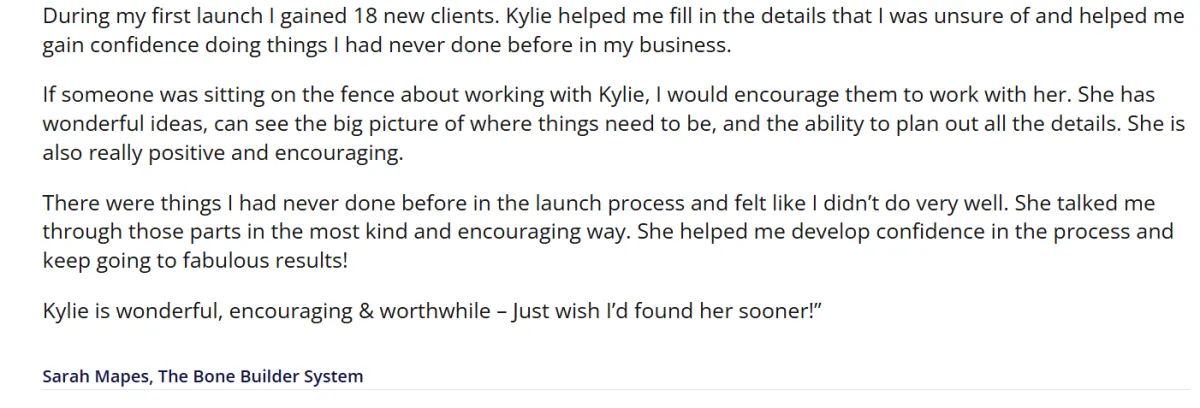Image resolution: width=1200 pixels, height=408 pixels.
Task: Click the words "Just wish I'd found her sooner!"
Action: coord(665,311)
